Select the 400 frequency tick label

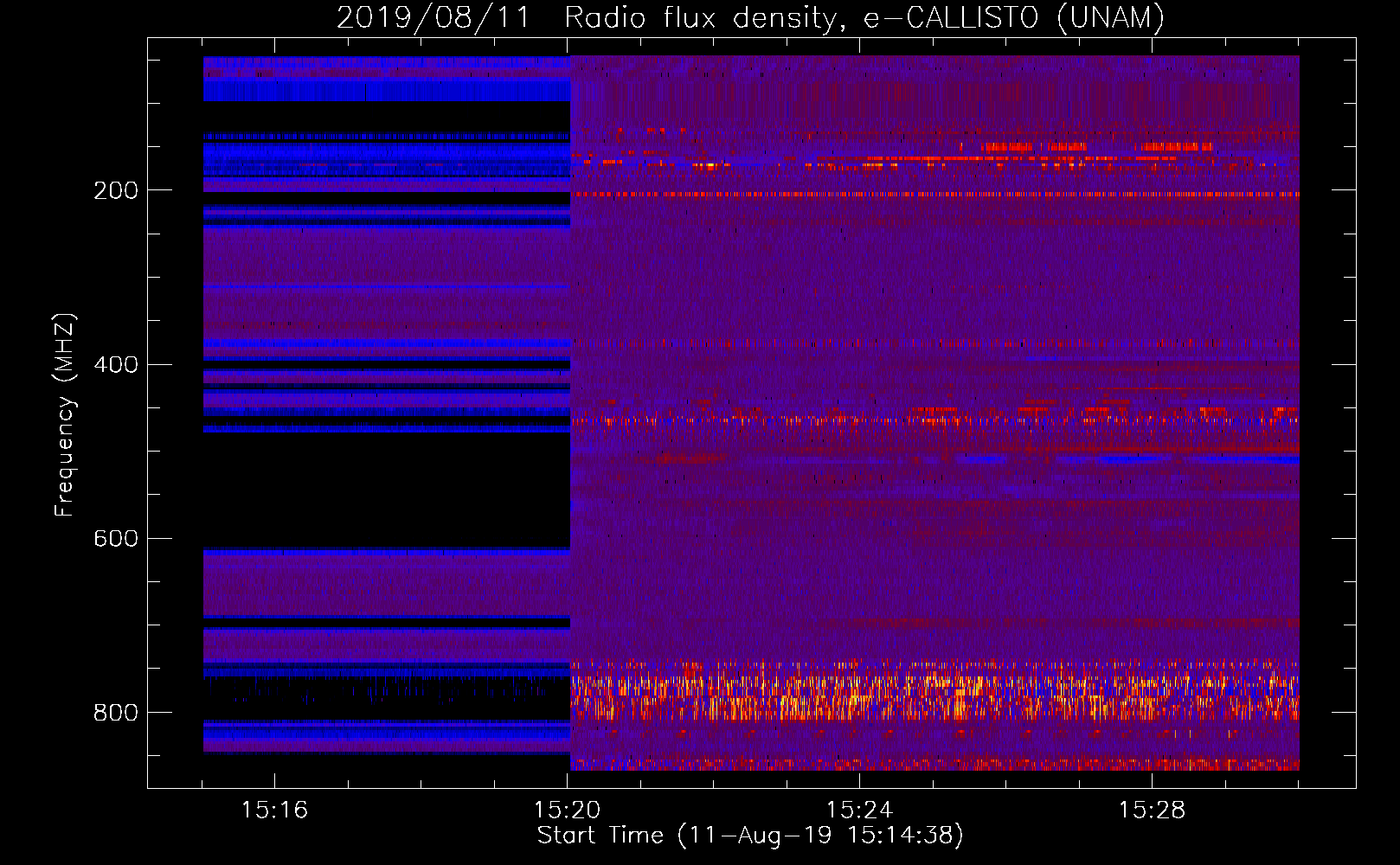[116, 364]
